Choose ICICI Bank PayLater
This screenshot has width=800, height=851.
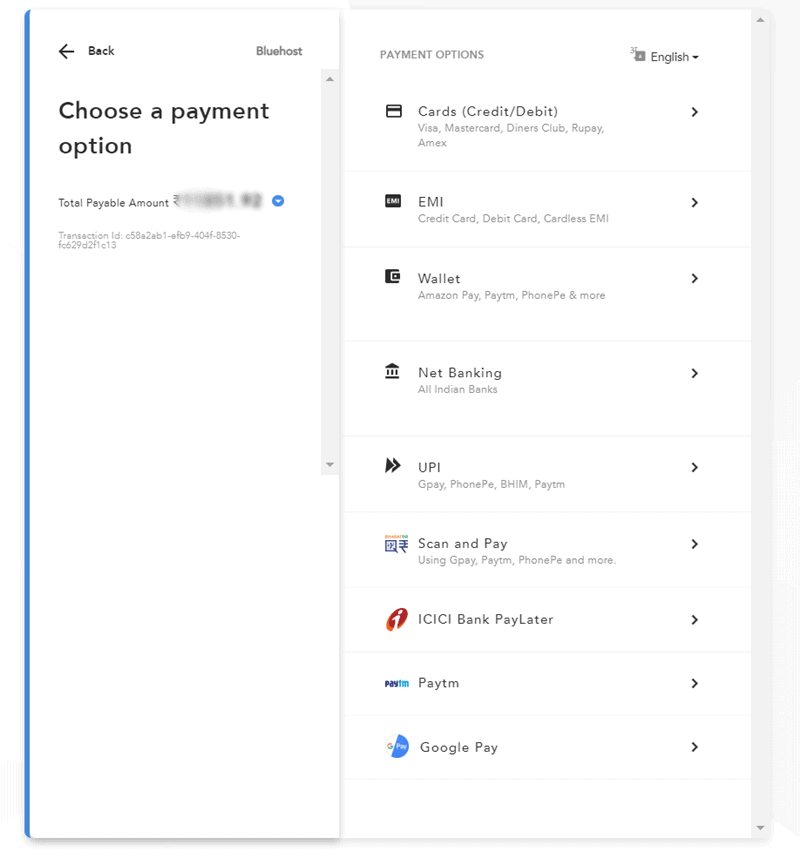tap(547, 620)
